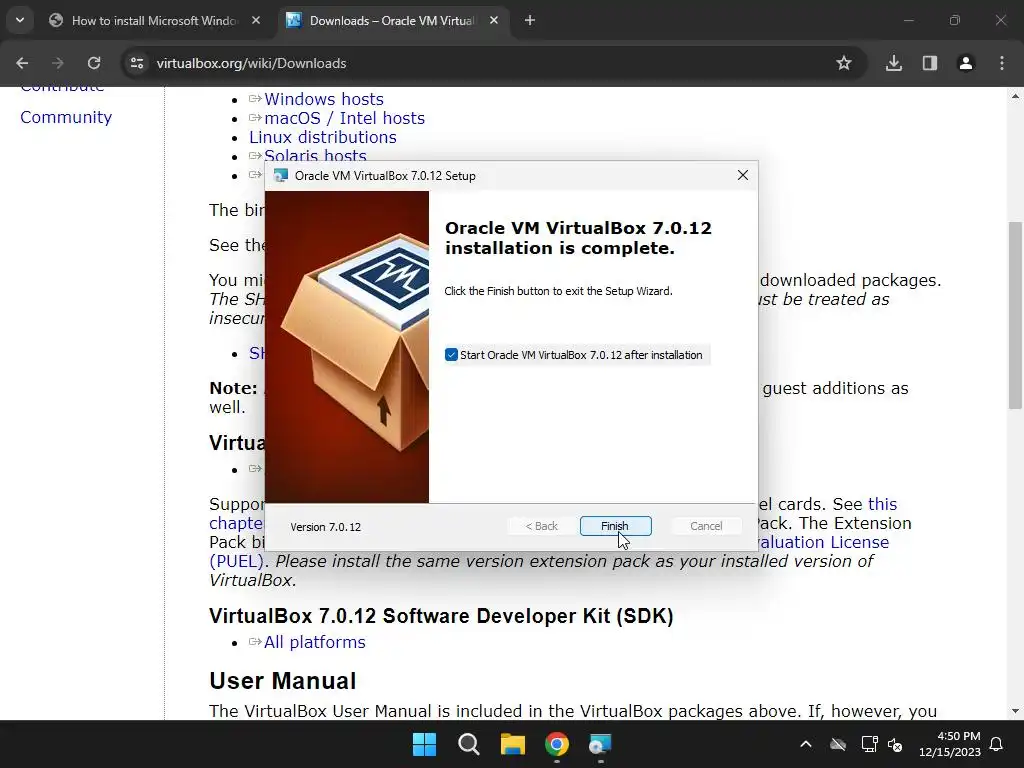
Task: Close the How to install Microsoft Windows tab
Action: 256,21
